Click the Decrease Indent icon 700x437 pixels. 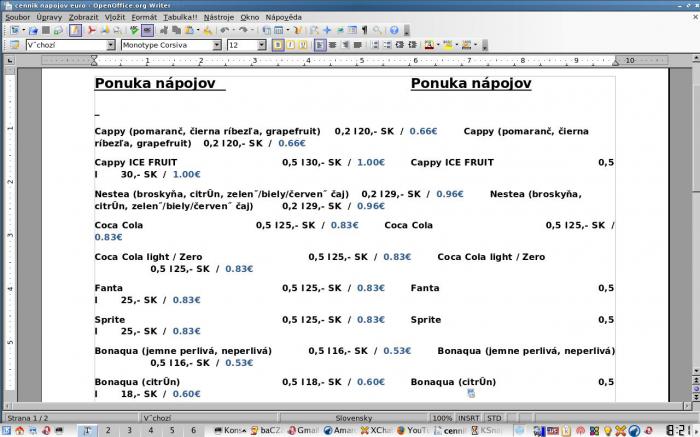pyautogui.click(x=400, y=45)
